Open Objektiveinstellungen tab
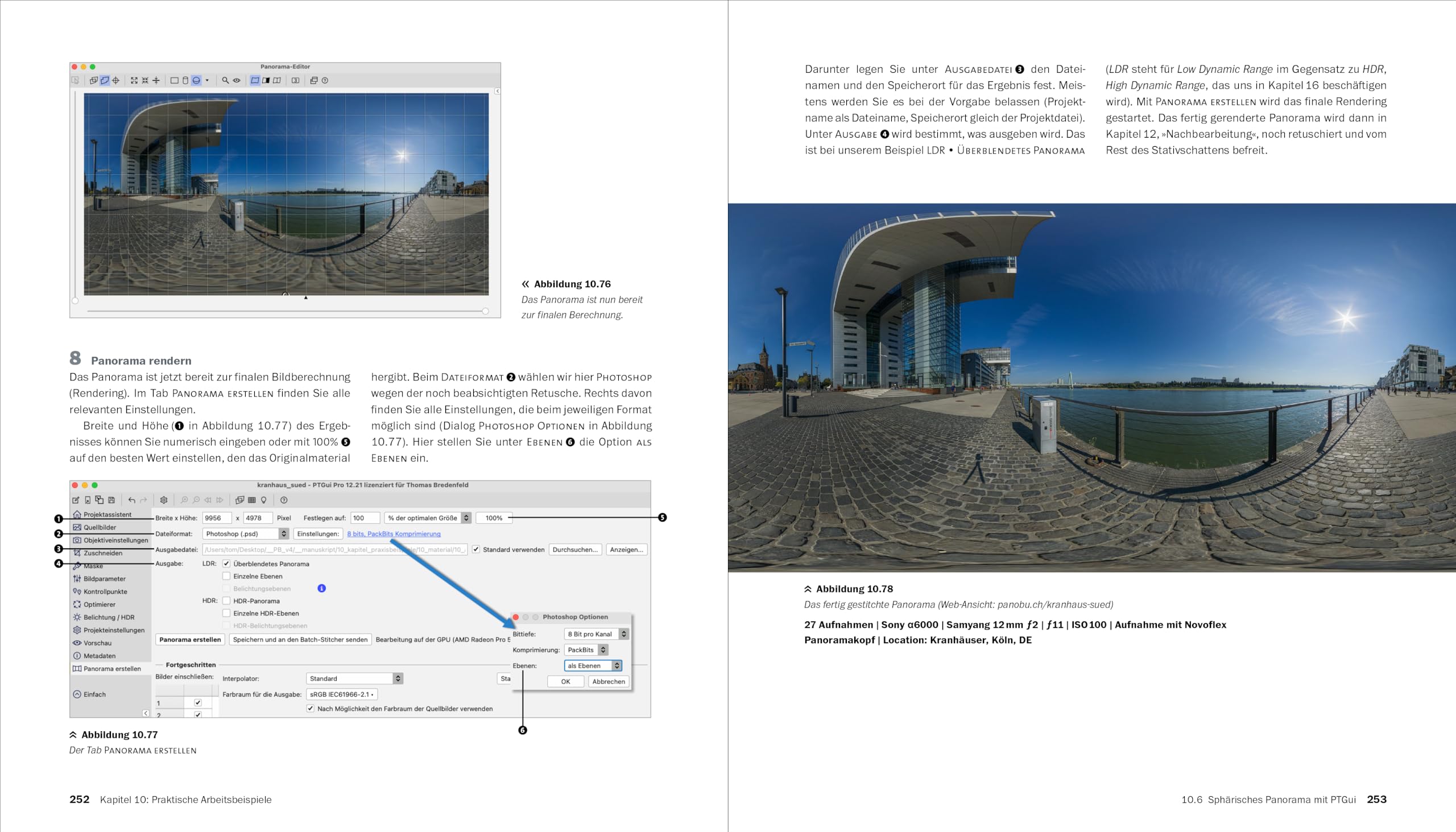Image resolution: width=1456 pixels, height=832 pixels. point(111,540)
